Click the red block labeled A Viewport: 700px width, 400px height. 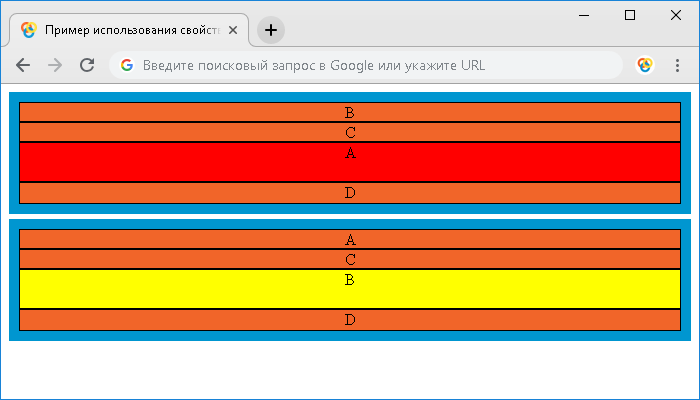point(350,162)
